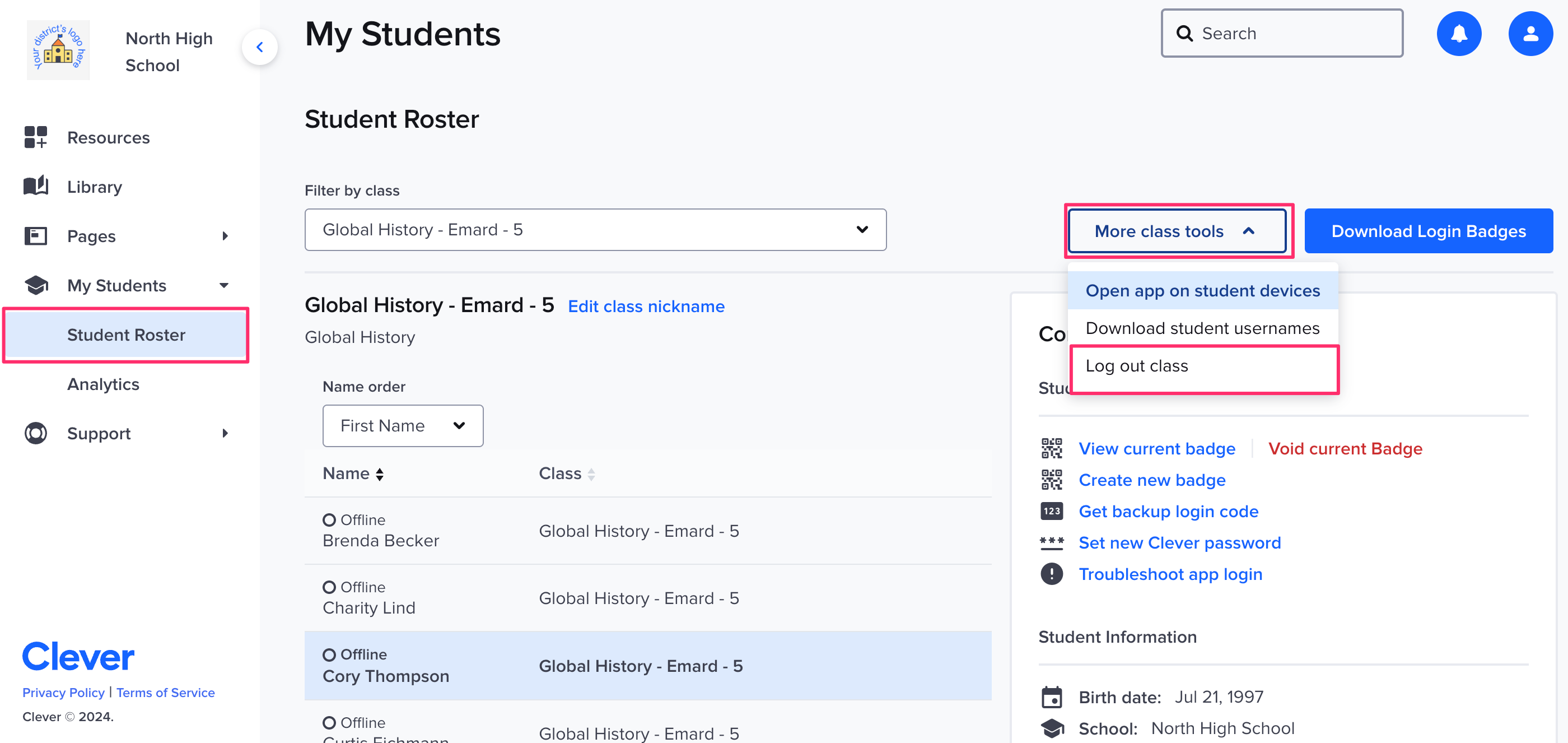Screen dimensions: 1568x743
Task: Click the Support lifebuoy icon
Action: [35, 433]
